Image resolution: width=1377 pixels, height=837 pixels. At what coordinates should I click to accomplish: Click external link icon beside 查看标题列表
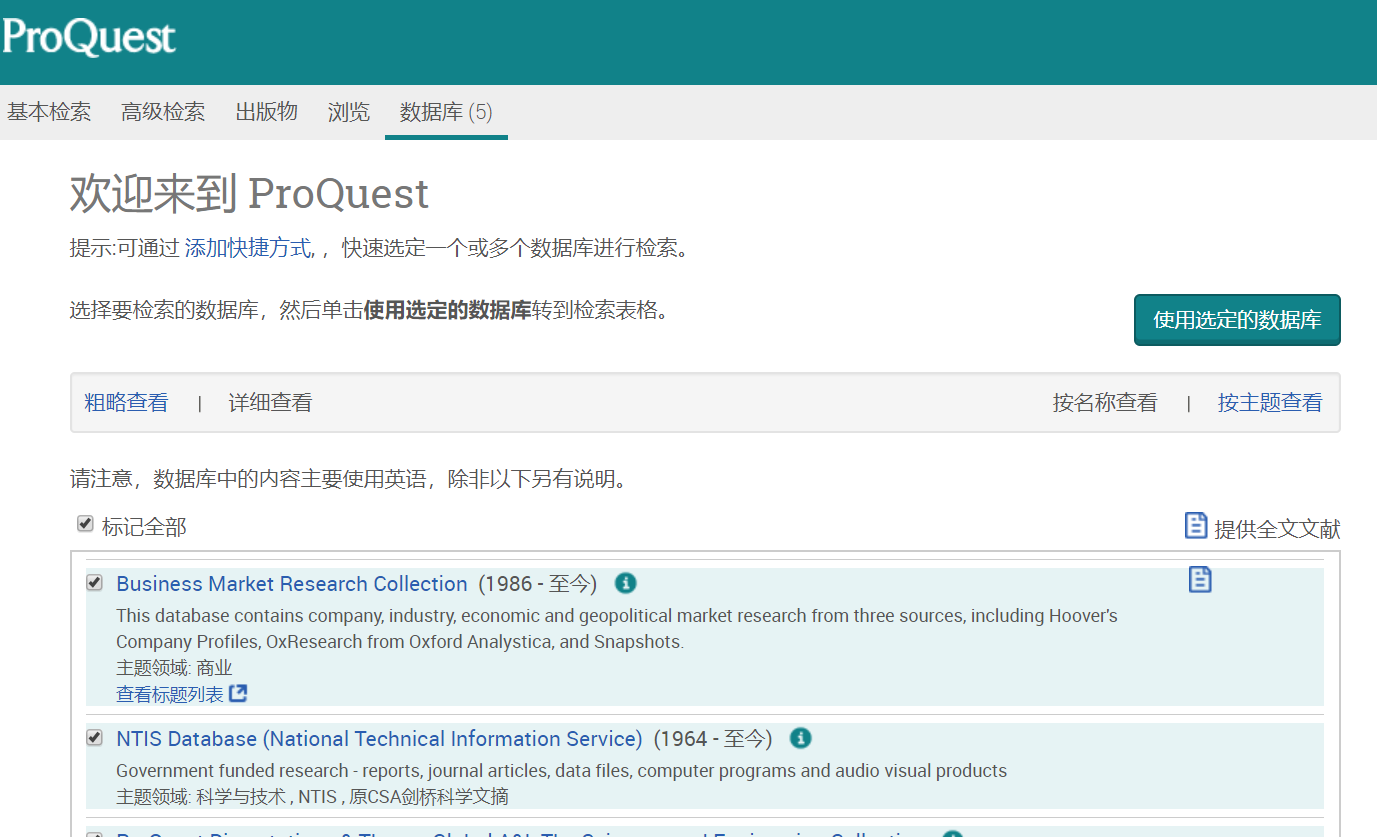238,693
